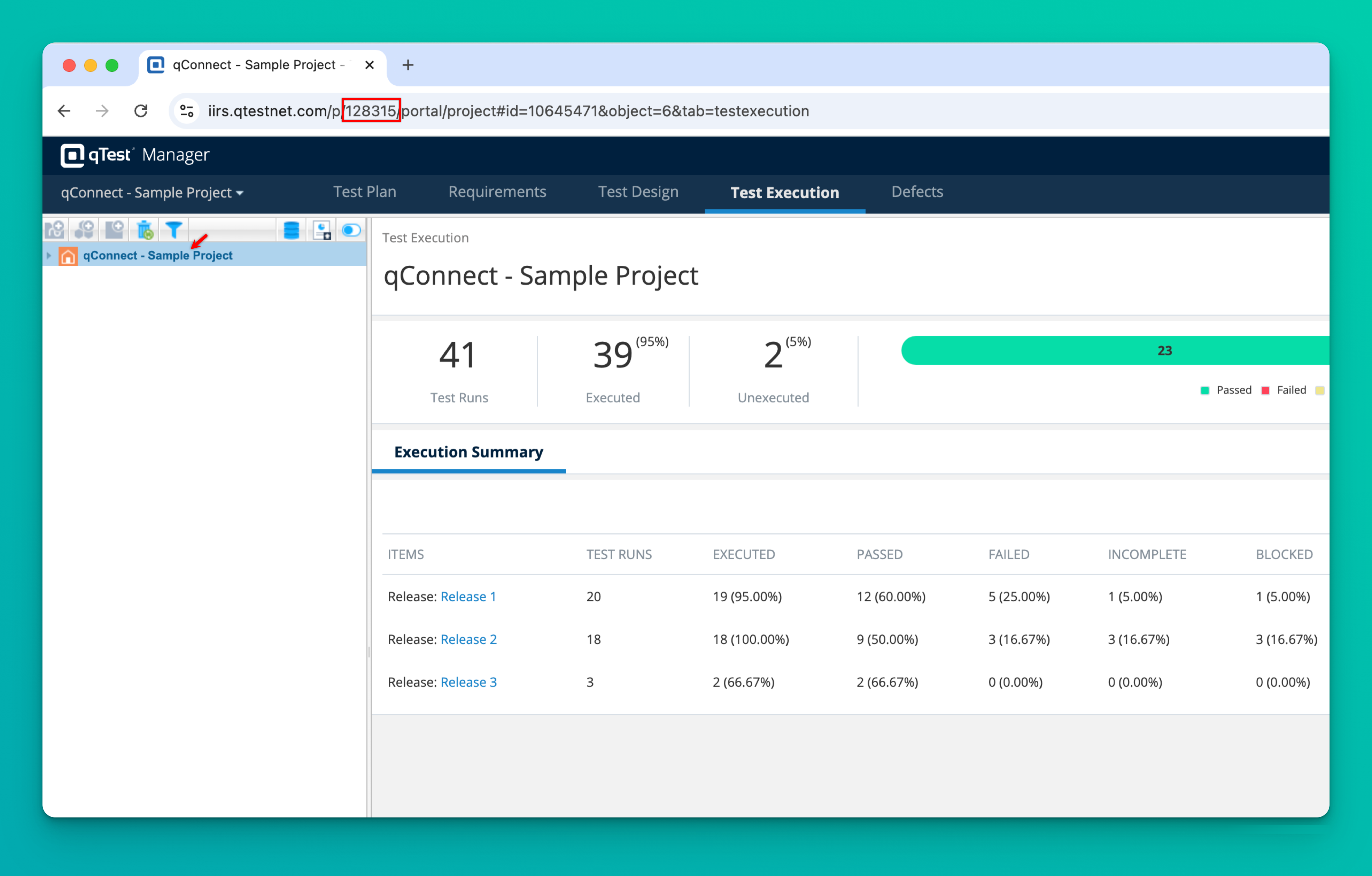The width and height of the screenshot is (1372, 876).
Task: Open the Defects tab
Action: coord(917,192)
